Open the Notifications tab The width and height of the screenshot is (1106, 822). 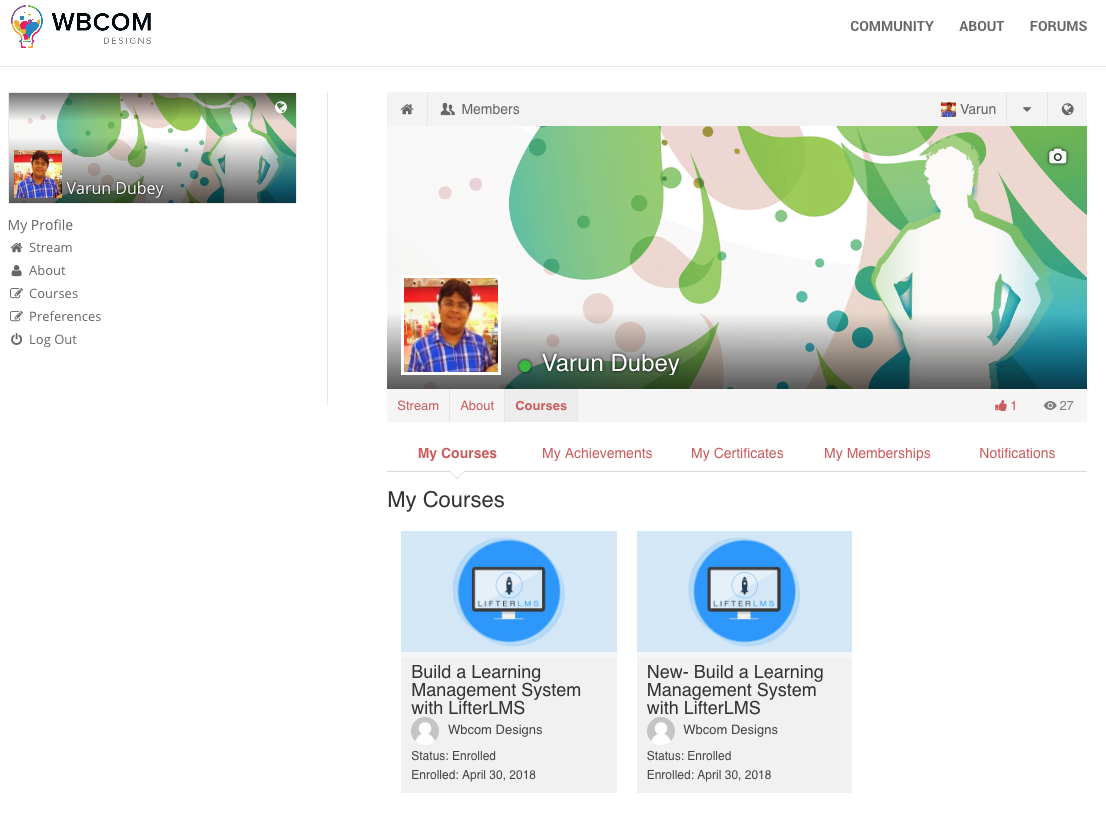[x=1016, y=453]
